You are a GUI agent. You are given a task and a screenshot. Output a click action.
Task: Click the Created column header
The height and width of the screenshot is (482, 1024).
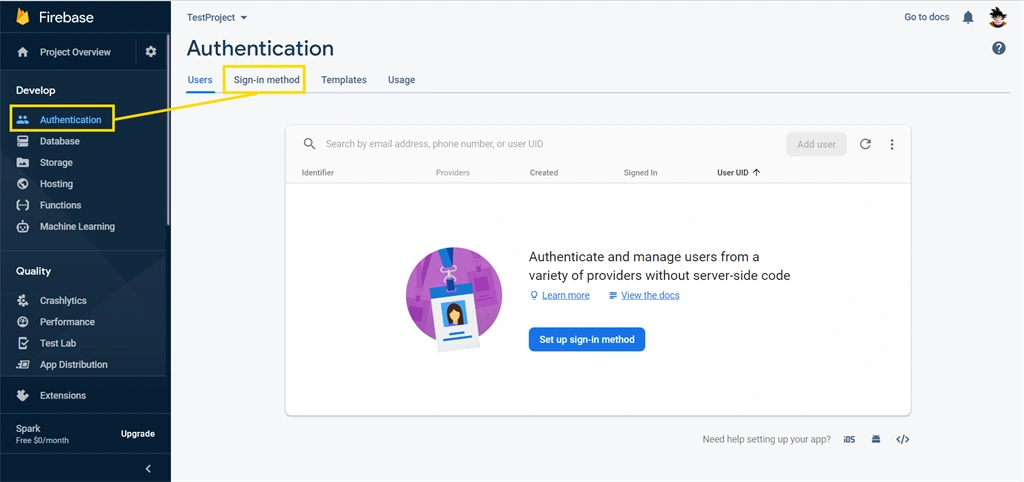(x=544, y=172)
